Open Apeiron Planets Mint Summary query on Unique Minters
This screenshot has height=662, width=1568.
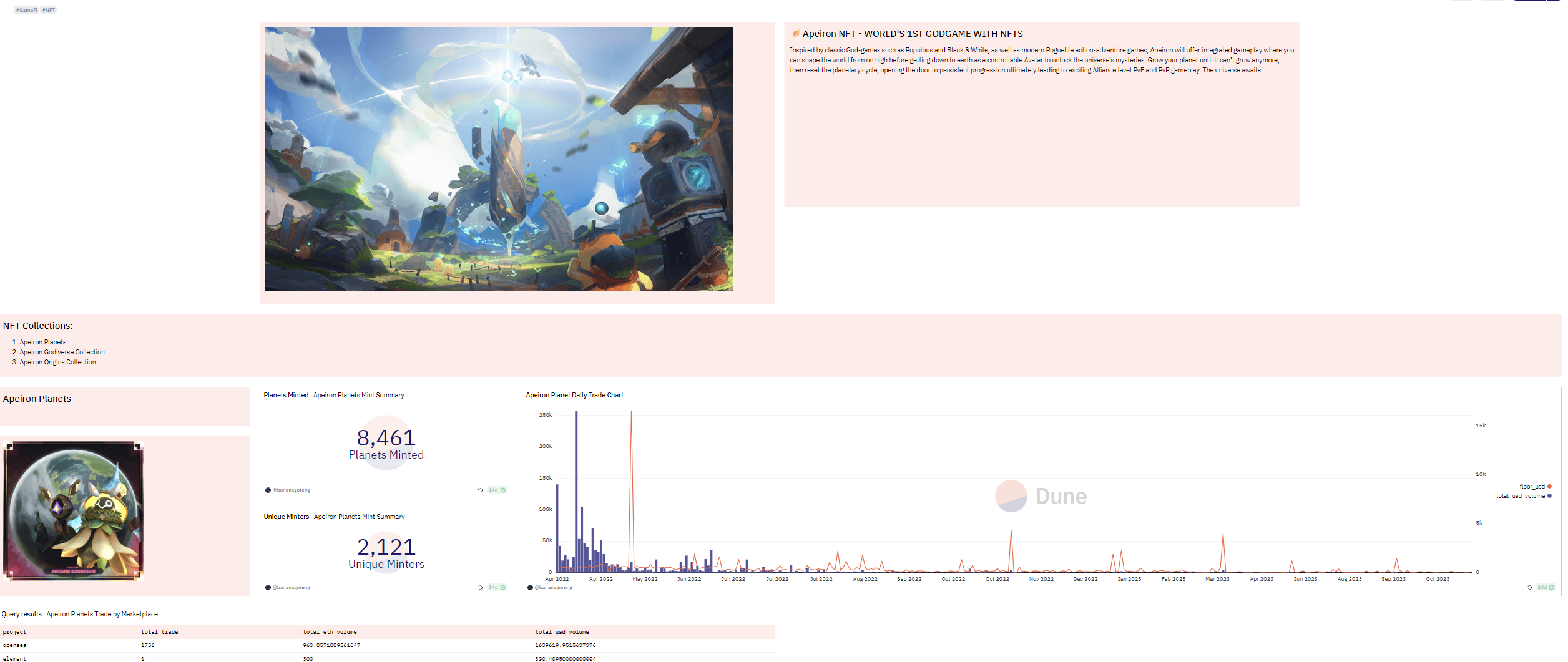[x=360, y=517]
